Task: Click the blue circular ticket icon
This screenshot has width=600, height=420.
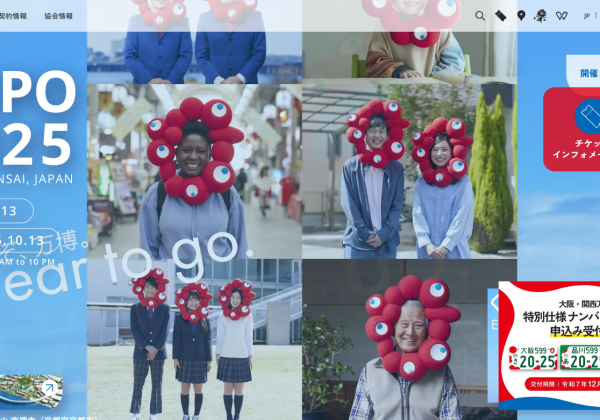Action: [588, 117]
